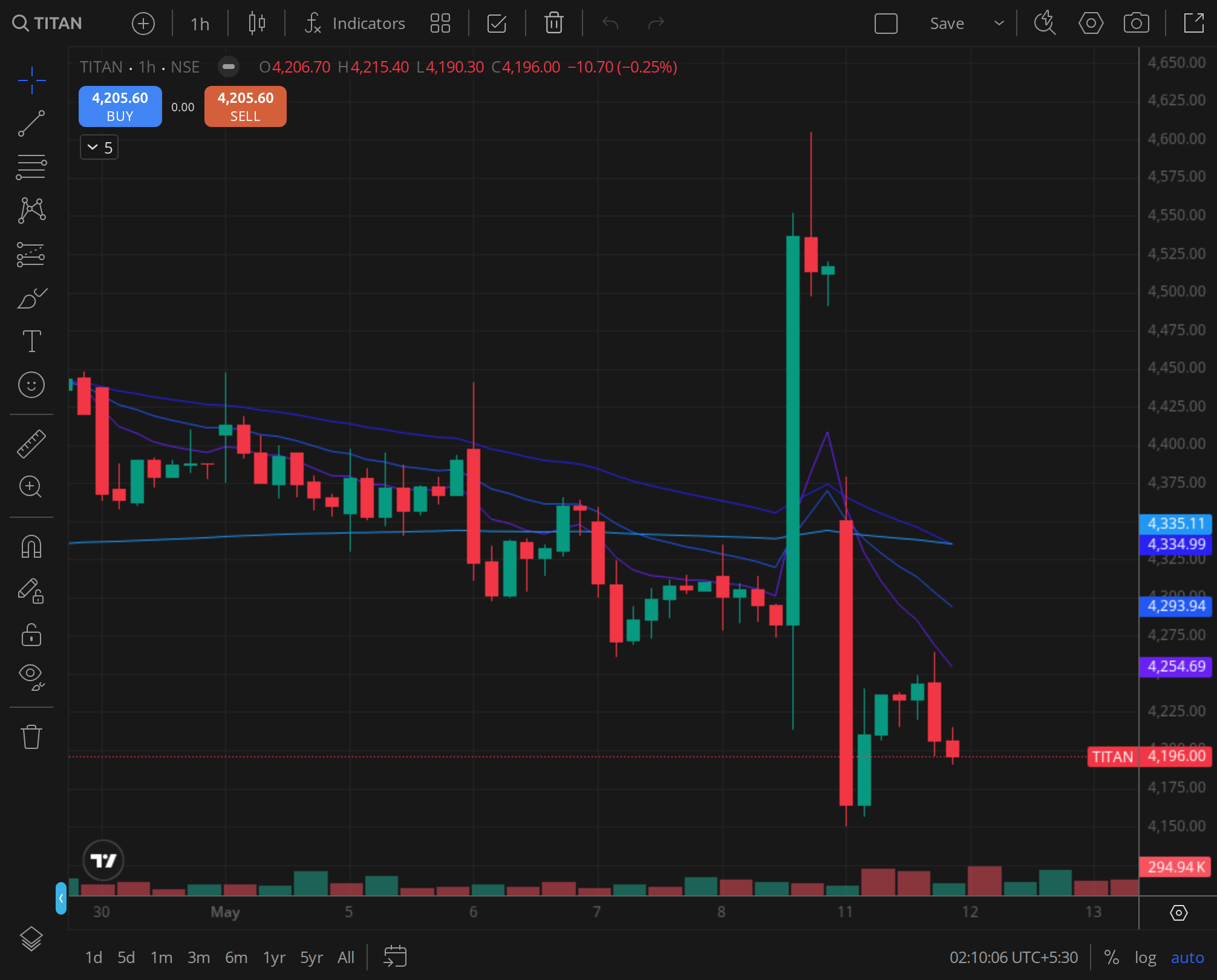Select the horizontal lines Fibonacci tool

point(31,167)
